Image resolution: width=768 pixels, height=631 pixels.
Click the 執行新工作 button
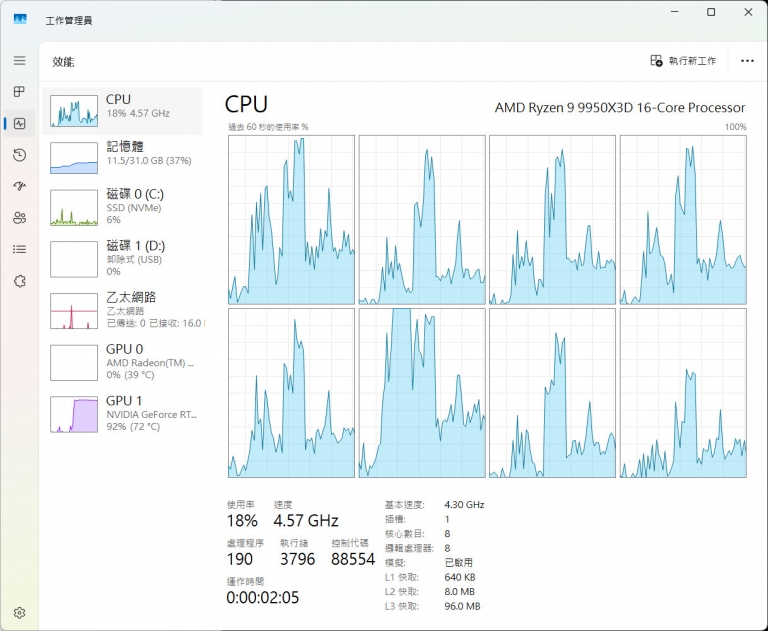point(683,61)
